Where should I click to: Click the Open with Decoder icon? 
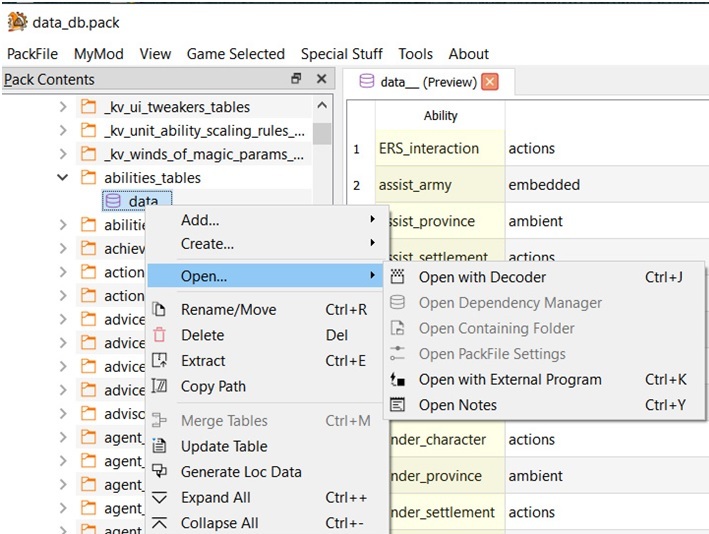[x=397, y=277]
